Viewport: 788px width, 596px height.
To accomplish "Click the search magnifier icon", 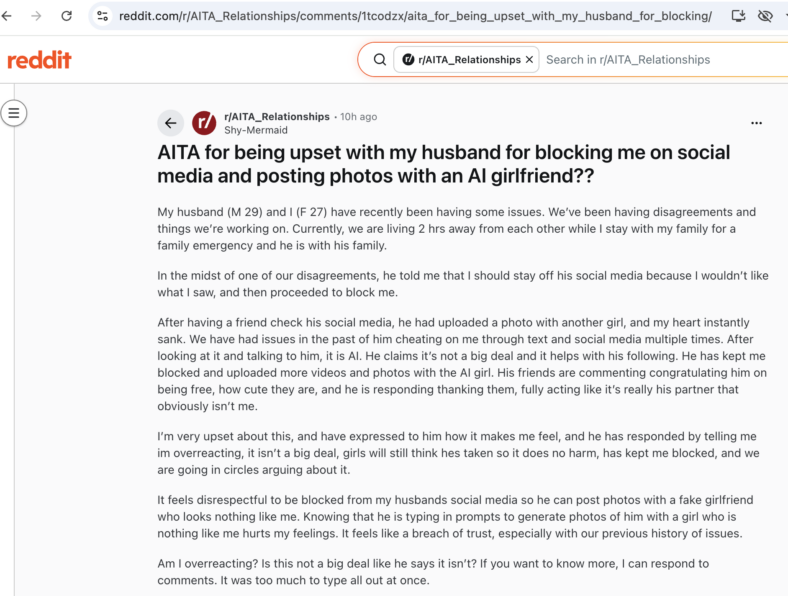I will click(x=380, y=60).
